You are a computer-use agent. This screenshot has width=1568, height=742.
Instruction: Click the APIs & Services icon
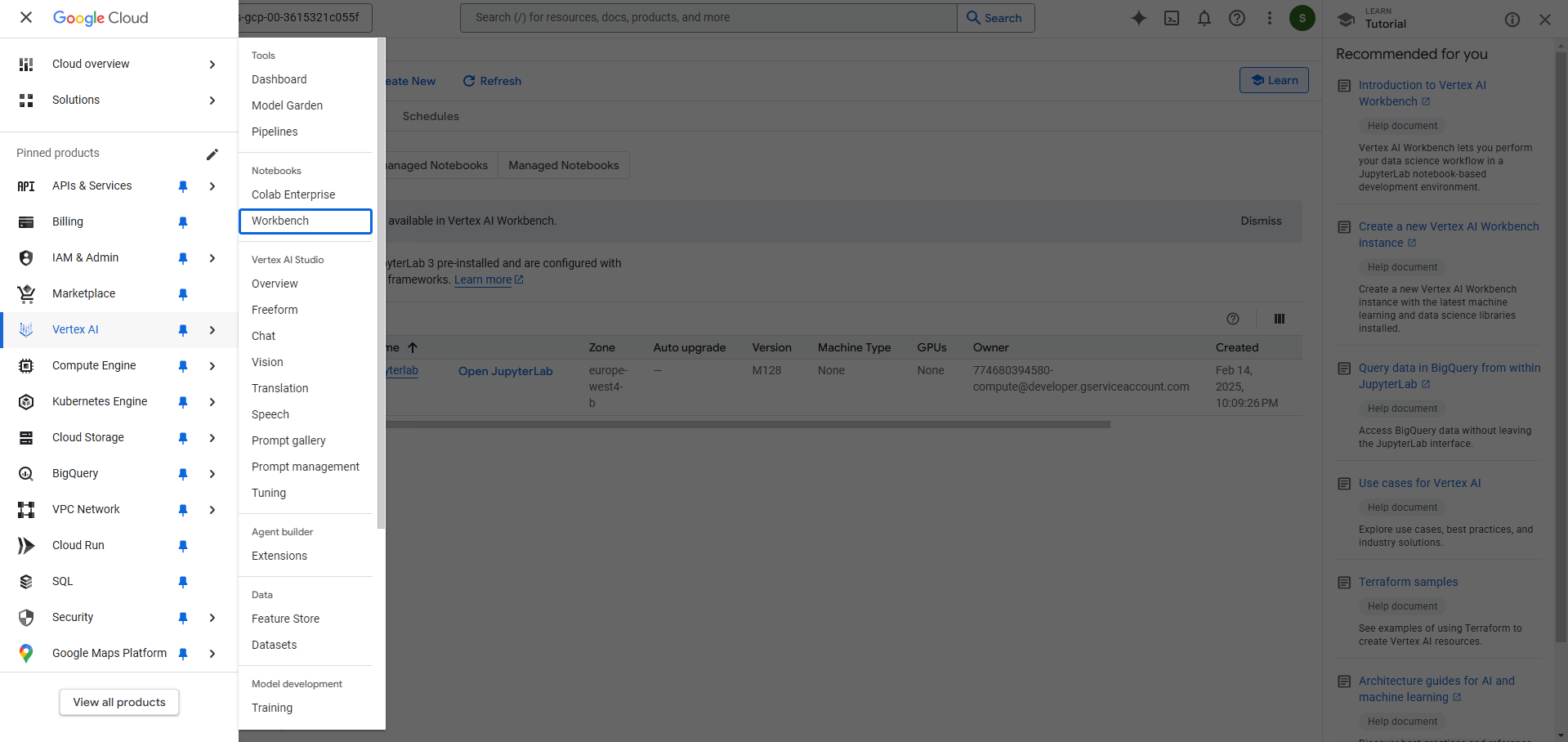(26, 185)
